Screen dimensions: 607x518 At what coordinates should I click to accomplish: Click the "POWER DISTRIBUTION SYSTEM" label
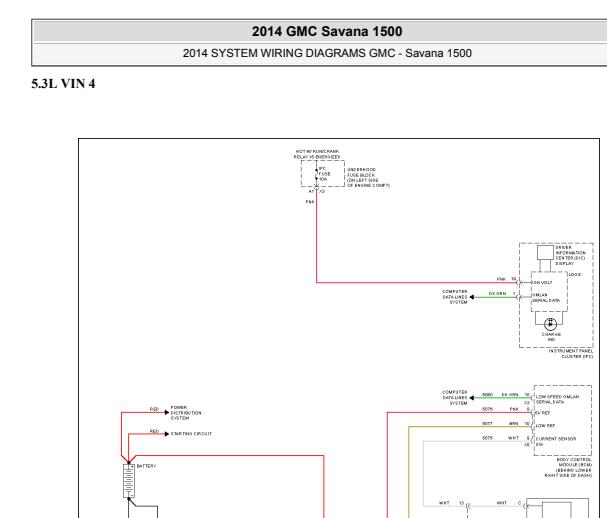point(186,413)
